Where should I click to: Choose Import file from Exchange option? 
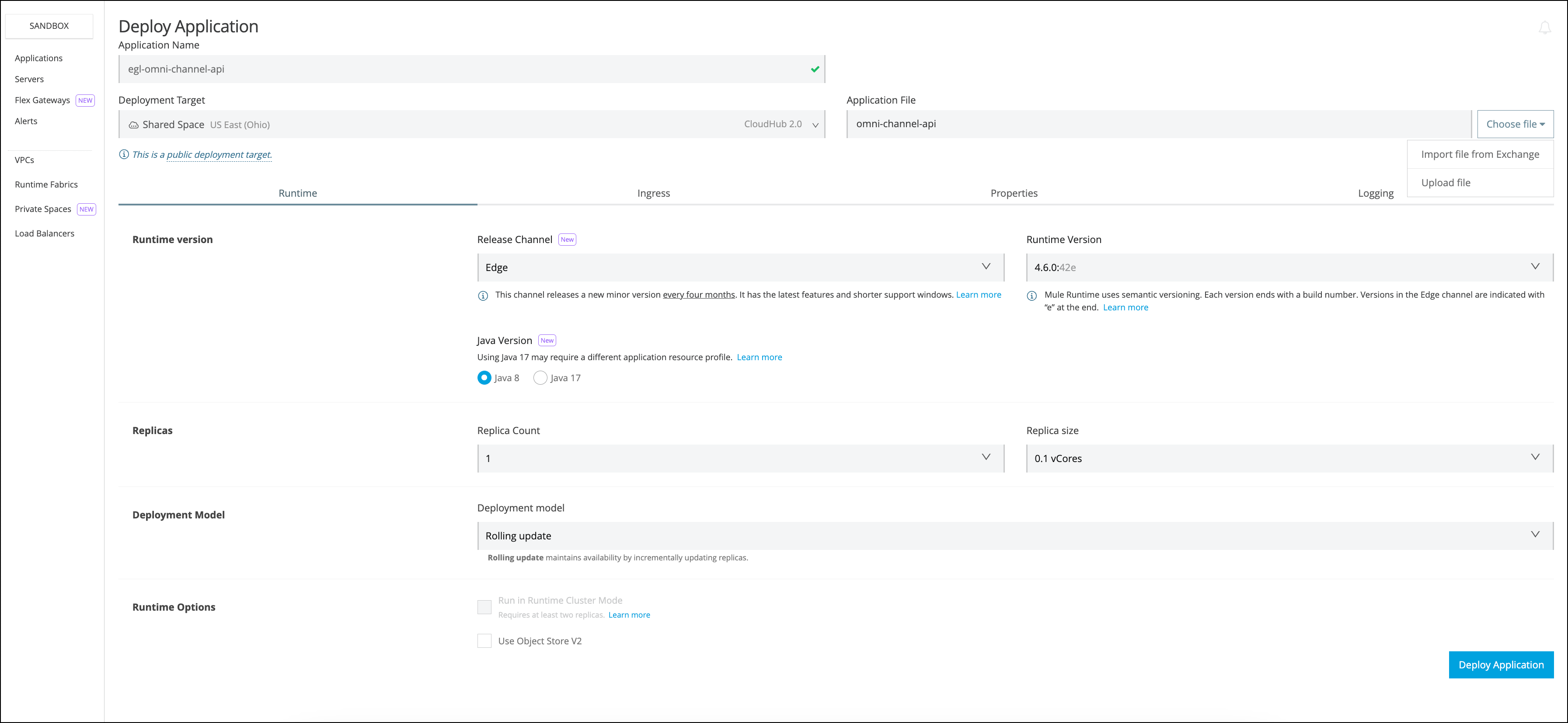click(x=1479, y=155)
